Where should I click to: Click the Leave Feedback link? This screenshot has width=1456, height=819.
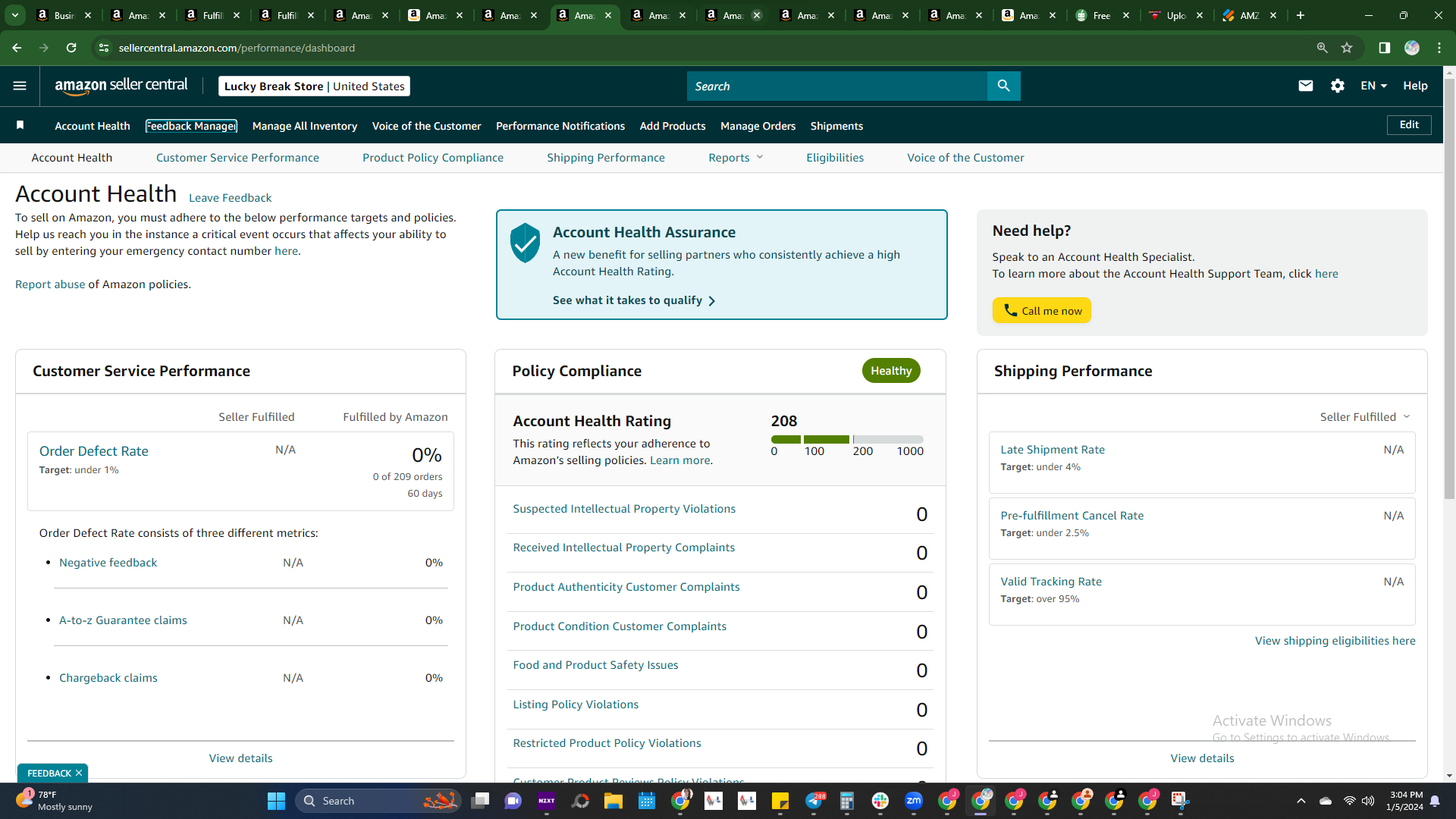pos(230,198)
